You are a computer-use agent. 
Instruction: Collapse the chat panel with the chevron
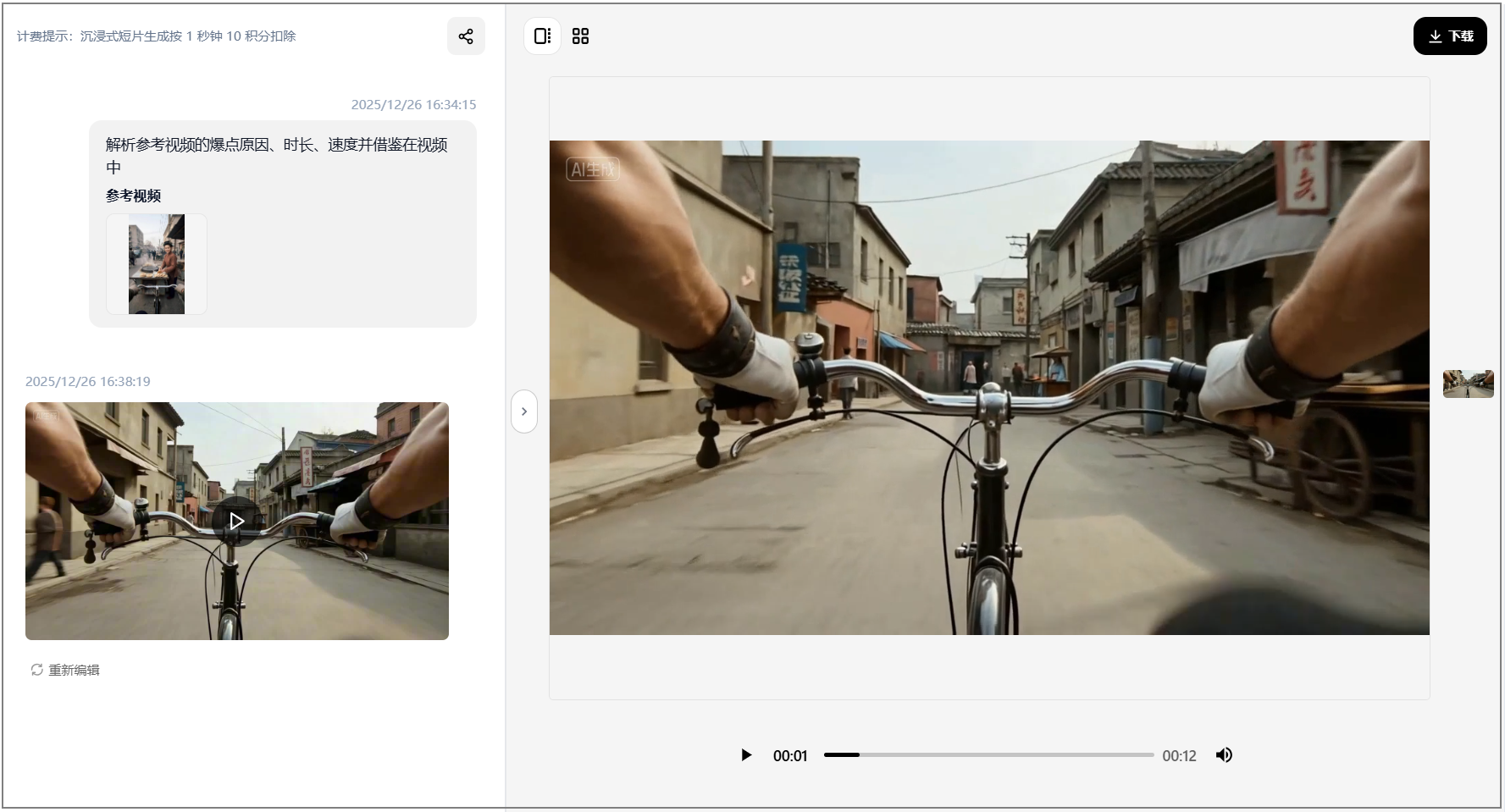[x=524, y=412]
